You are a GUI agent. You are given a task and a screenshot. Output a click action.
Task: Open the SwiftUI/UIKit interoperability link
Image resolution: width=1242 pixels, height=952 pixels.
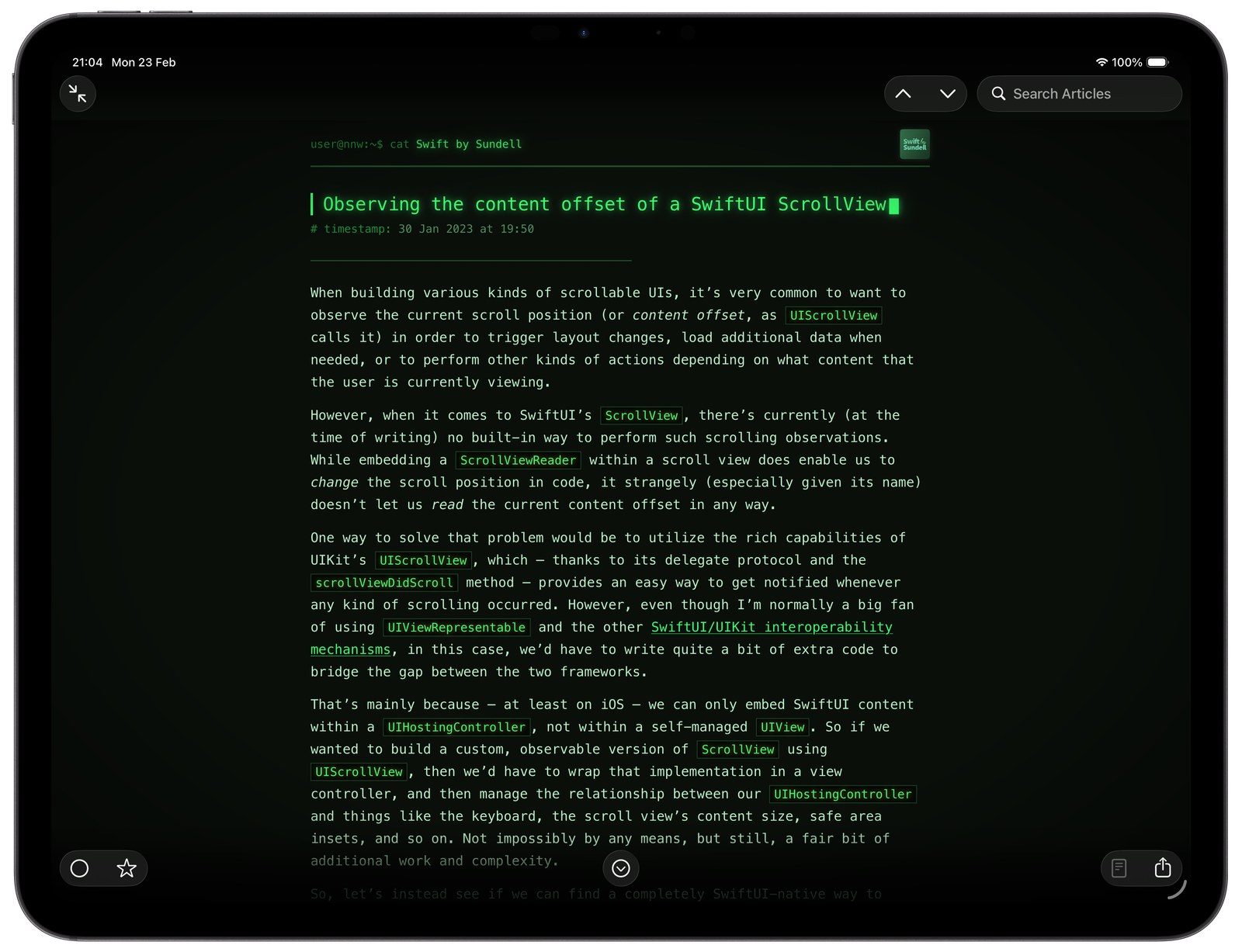point(771,627)
